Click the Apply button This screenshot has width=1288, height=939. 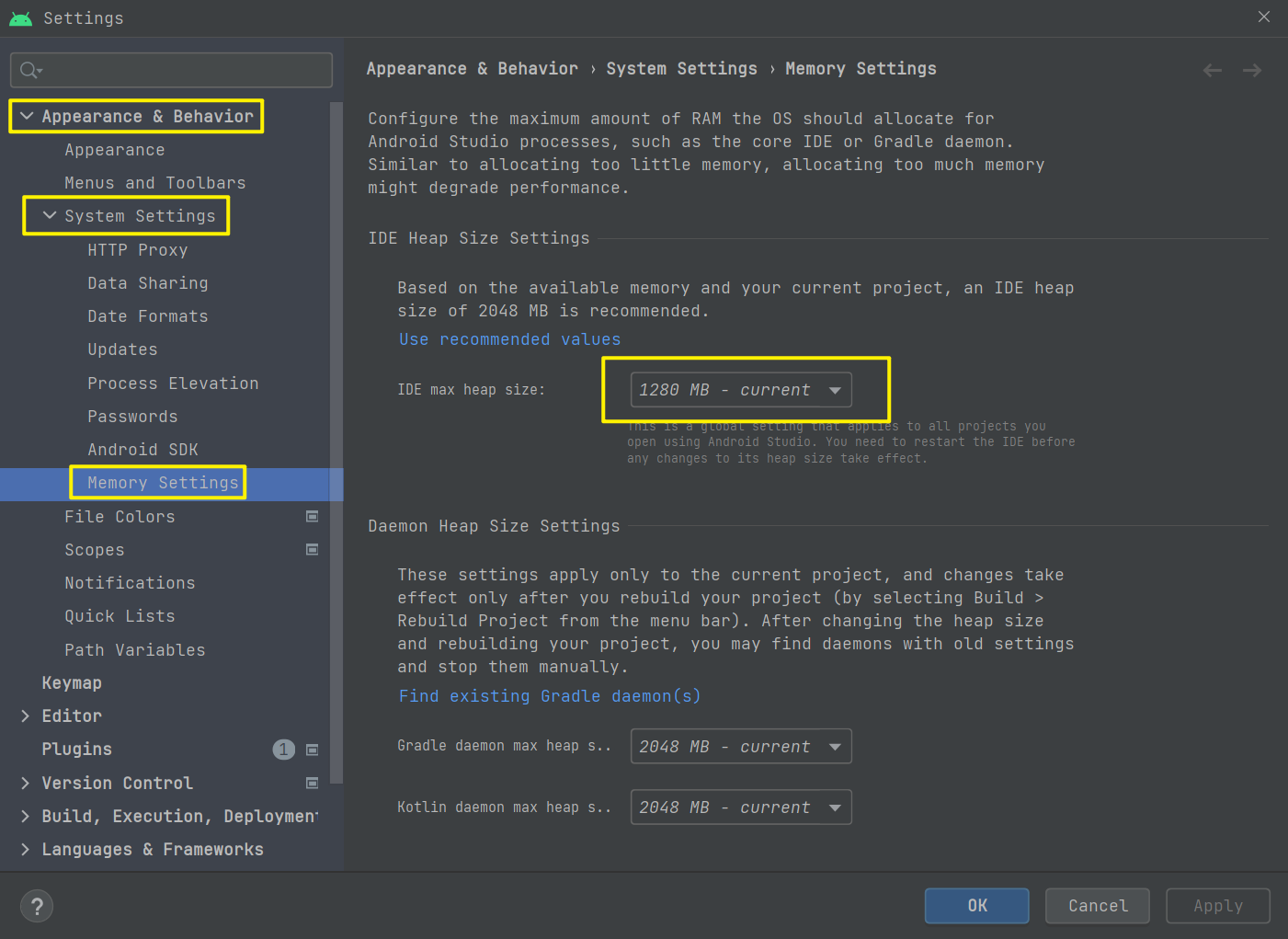pyautogui.click(x=1218, y=906)
